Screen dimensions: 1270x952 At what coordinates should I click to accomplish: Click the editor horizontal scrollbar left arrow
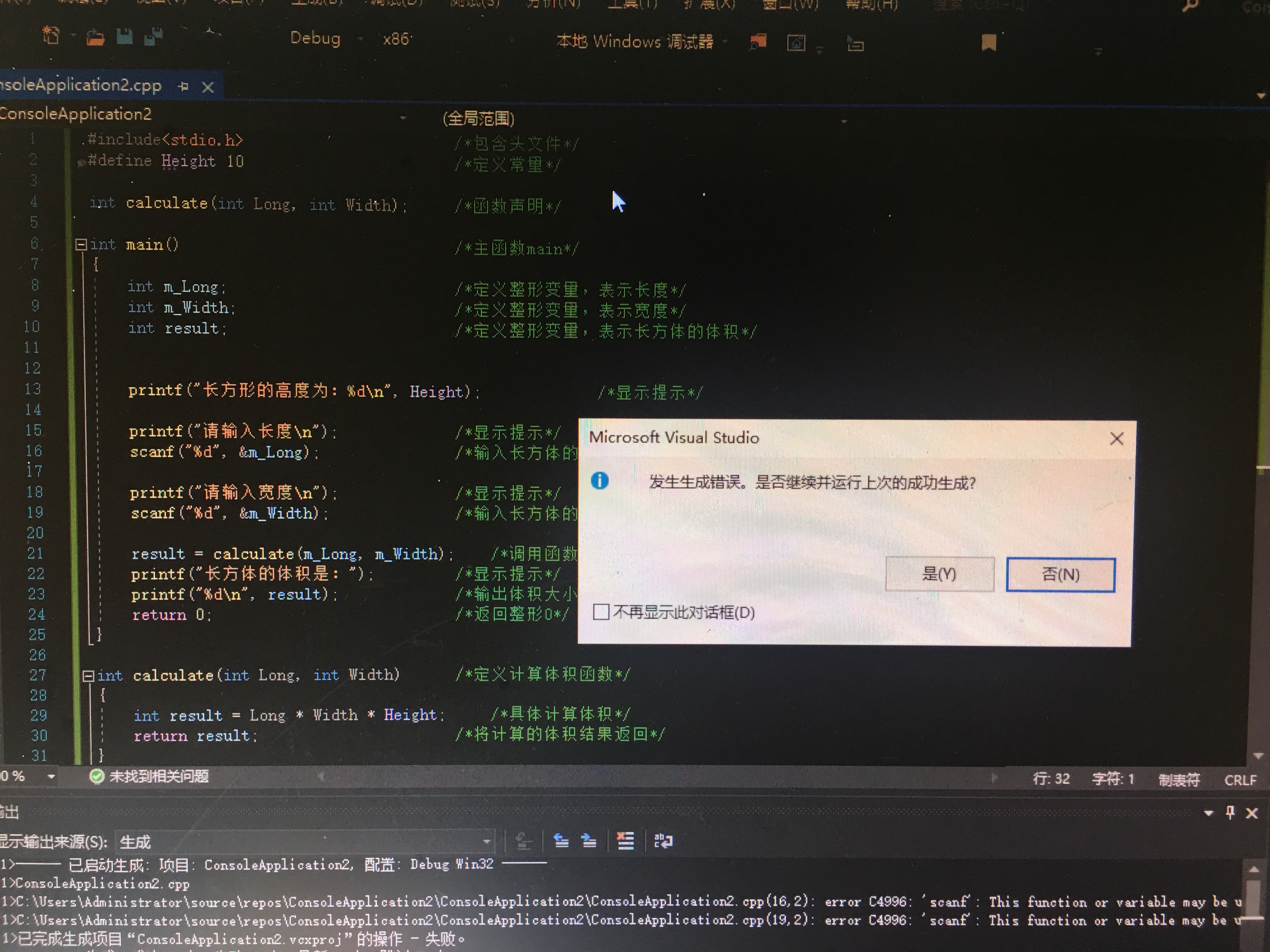321,776
